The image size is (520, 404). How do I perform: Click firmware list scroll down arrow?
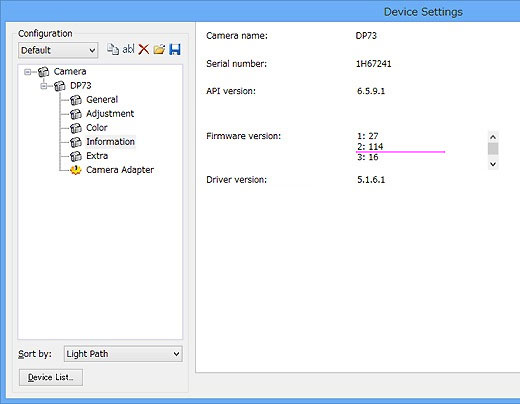coord(493,164)
